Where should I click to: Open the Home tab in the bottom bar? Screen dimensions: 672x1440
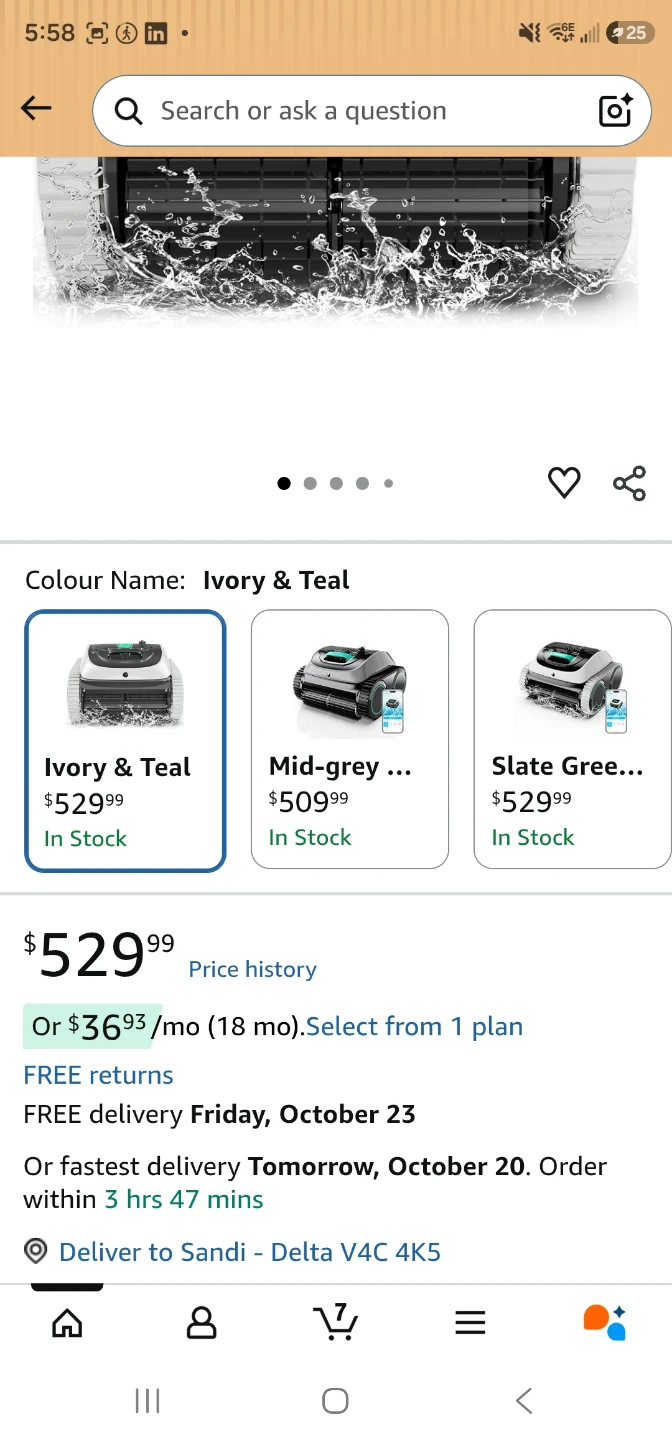tap(67, 1323)
